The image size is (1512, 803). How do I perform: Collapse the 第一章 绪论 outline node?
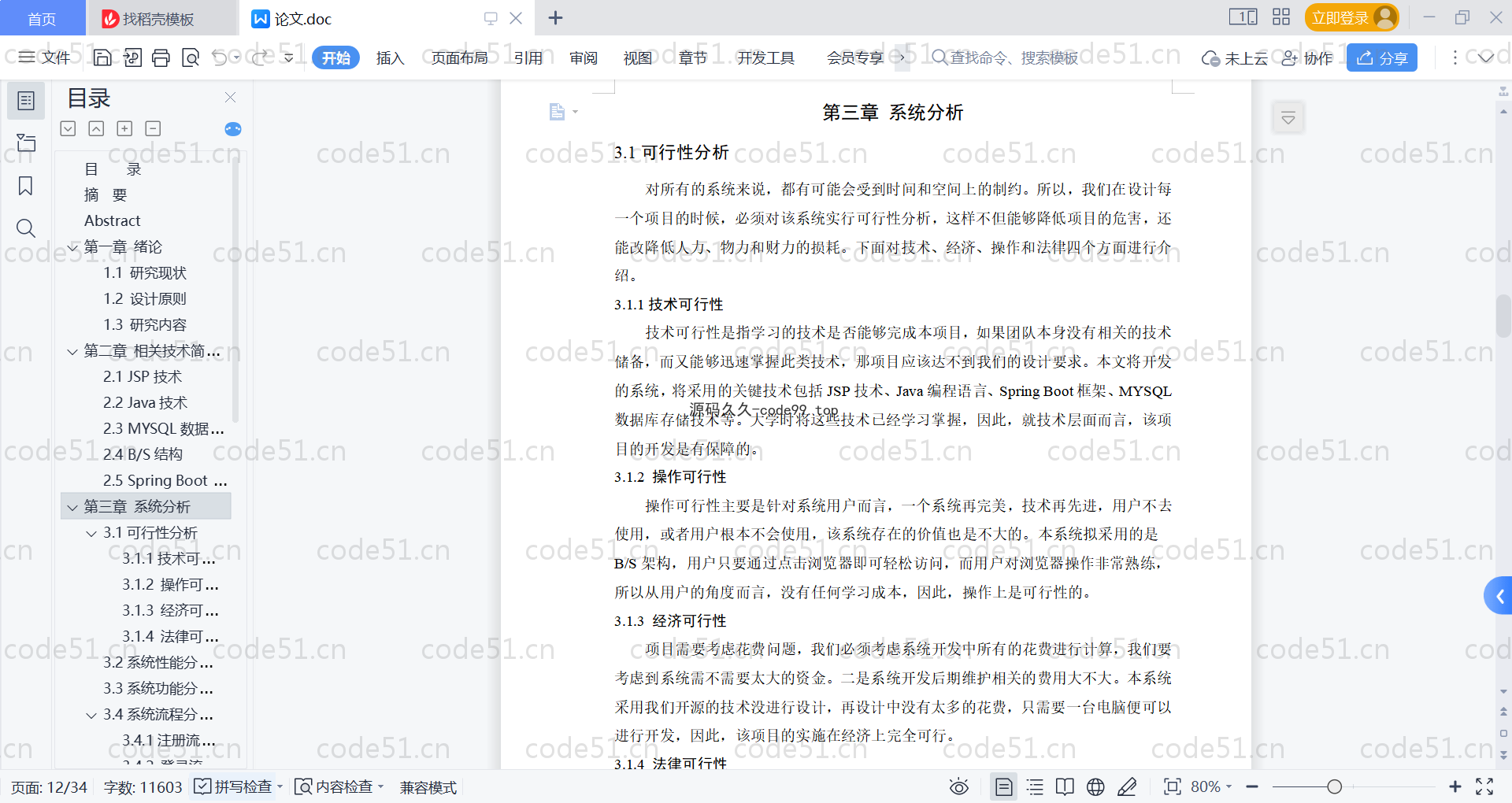pyautogui.click(x=72, y=247)
